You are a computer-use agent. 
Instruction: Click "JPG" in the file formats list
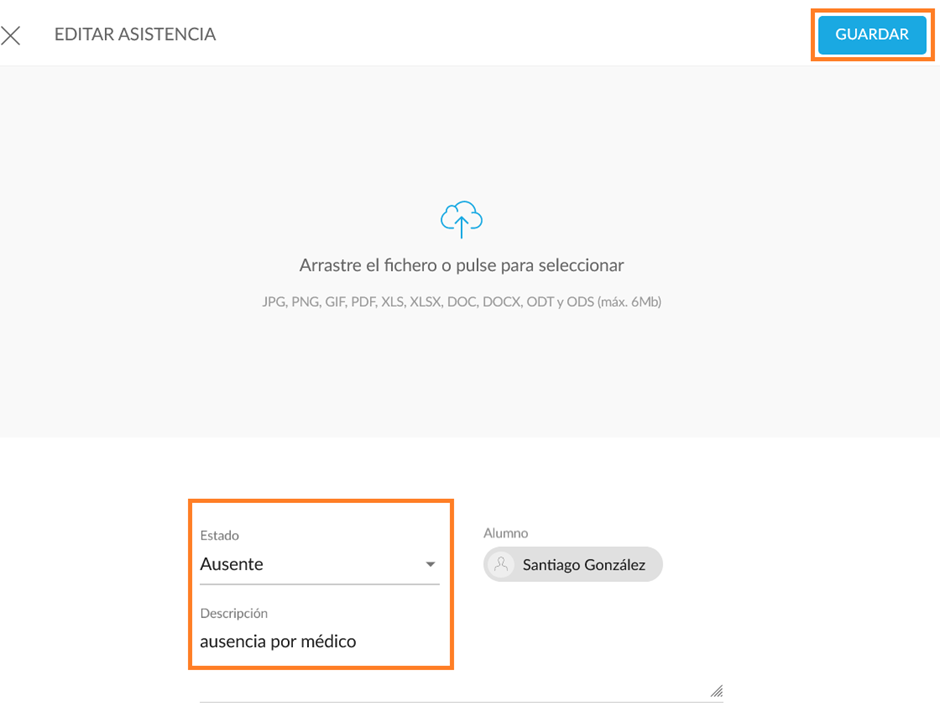coord(273,301)
